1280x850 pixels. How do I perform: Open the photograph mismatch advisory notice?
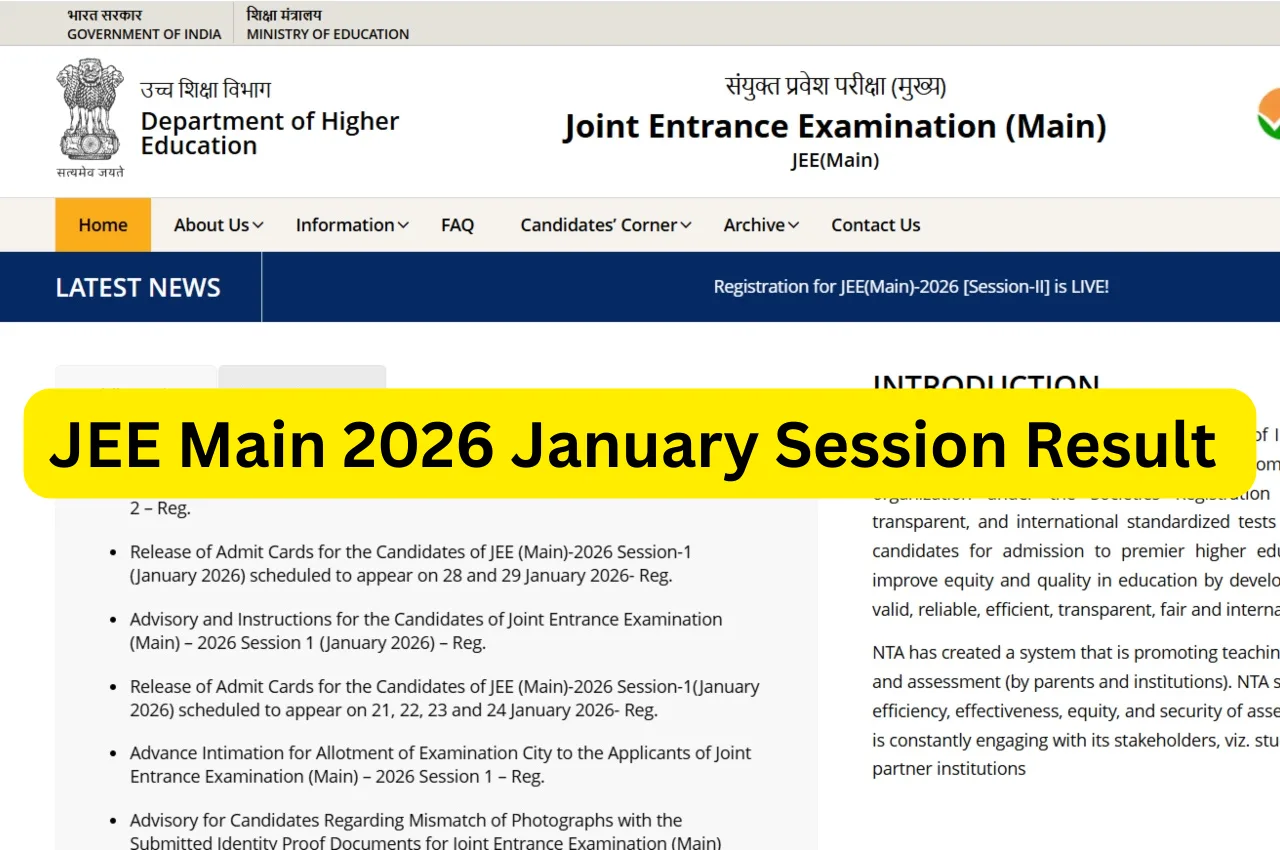[x=406, y=831]
